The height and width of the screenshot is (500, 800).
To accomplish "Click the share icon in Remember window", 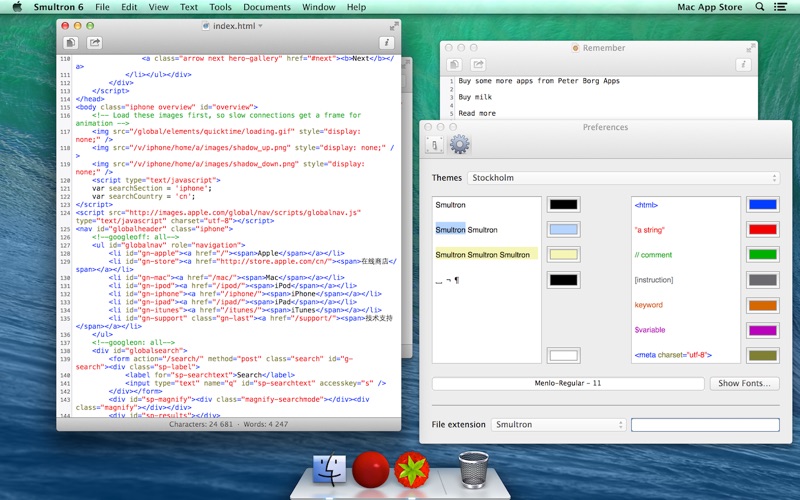I will coord(478,65).
